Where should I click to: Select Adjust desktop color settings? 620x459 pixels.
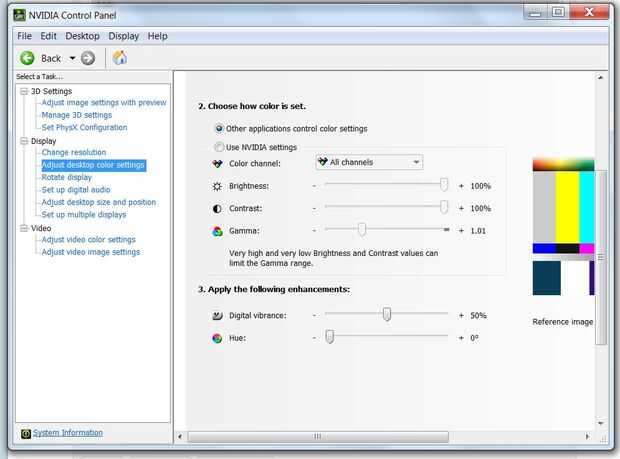click(x=93, y=165)
